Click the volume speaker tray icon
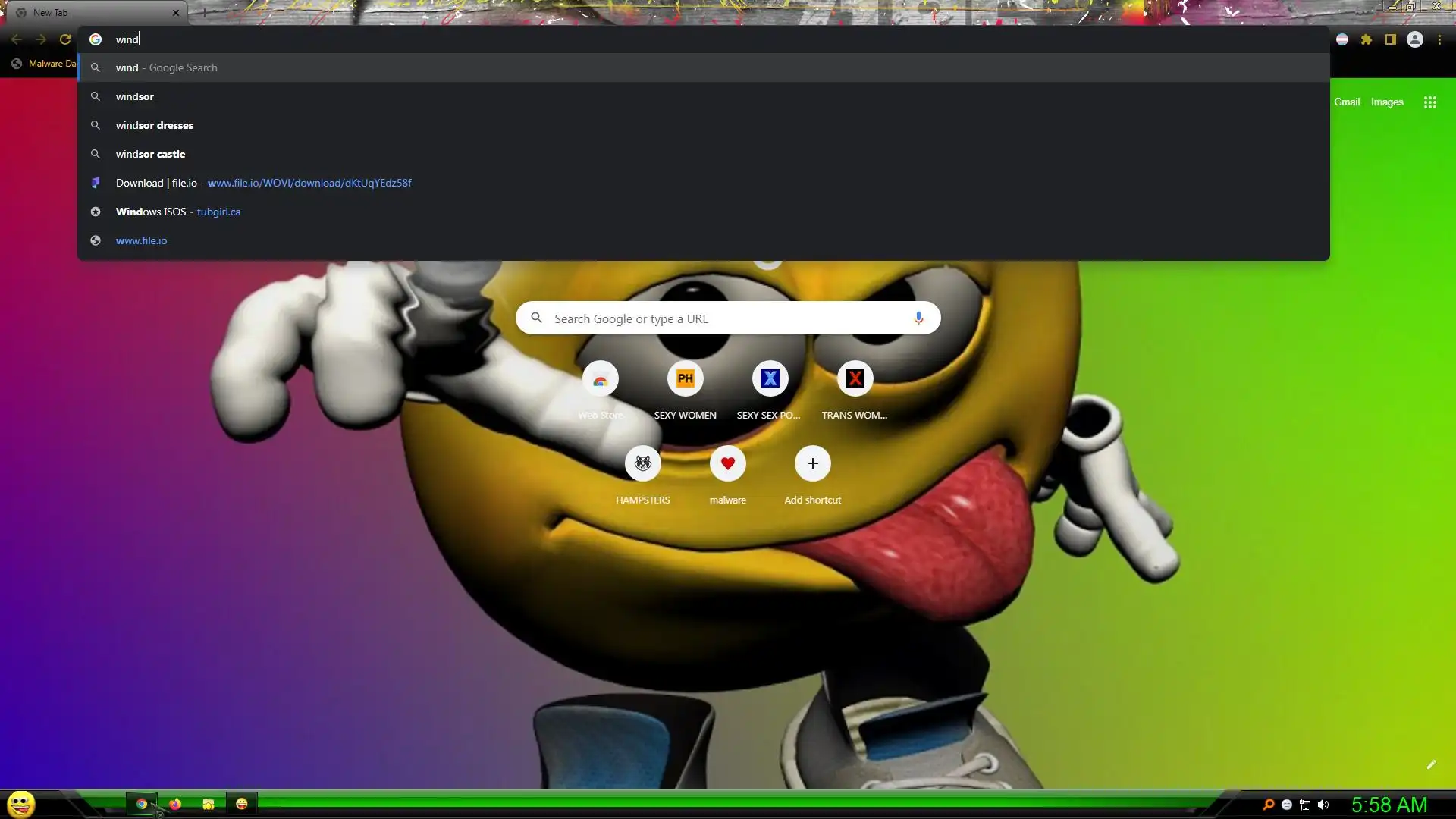Screen dimensions: 1456x819 pos(1323,805)
